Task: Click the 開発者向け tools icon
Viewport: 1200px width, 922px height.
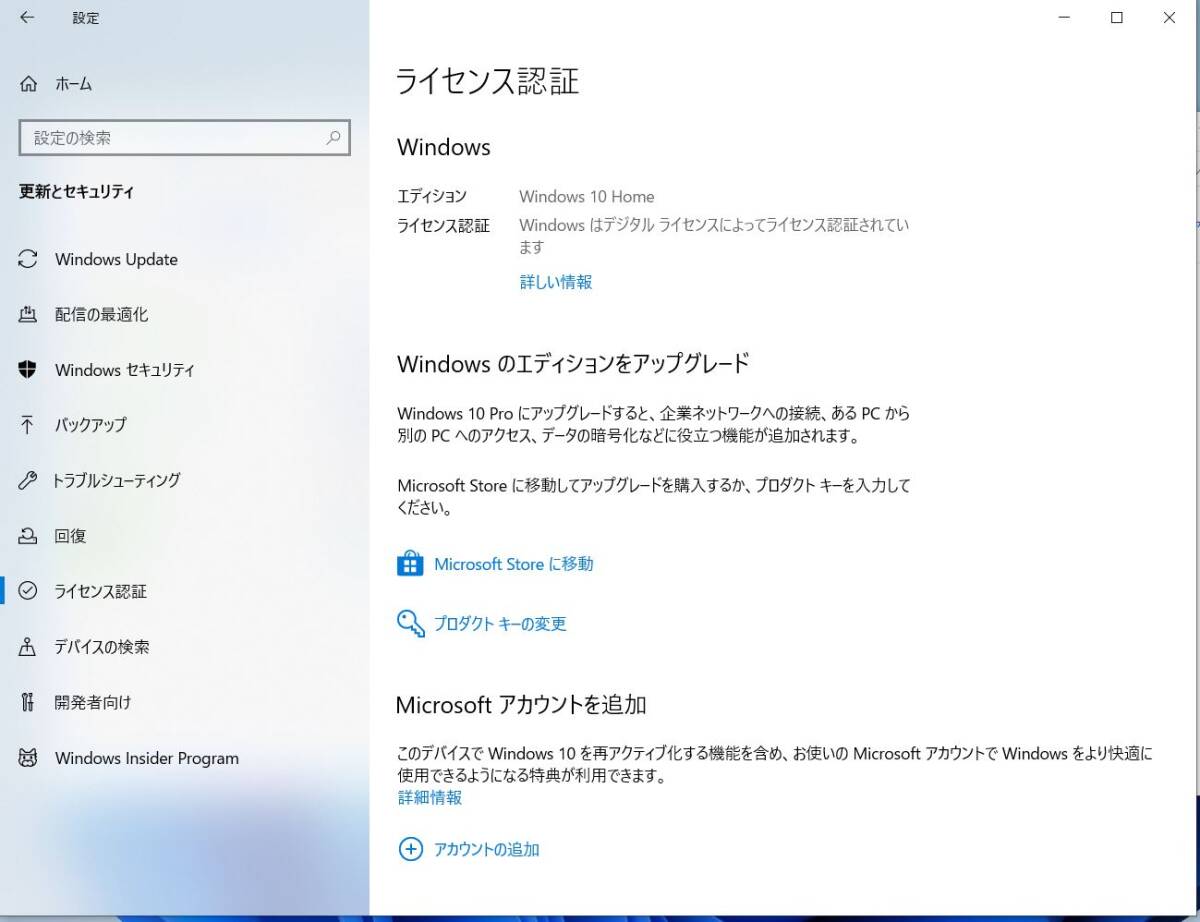Action: 28,702
